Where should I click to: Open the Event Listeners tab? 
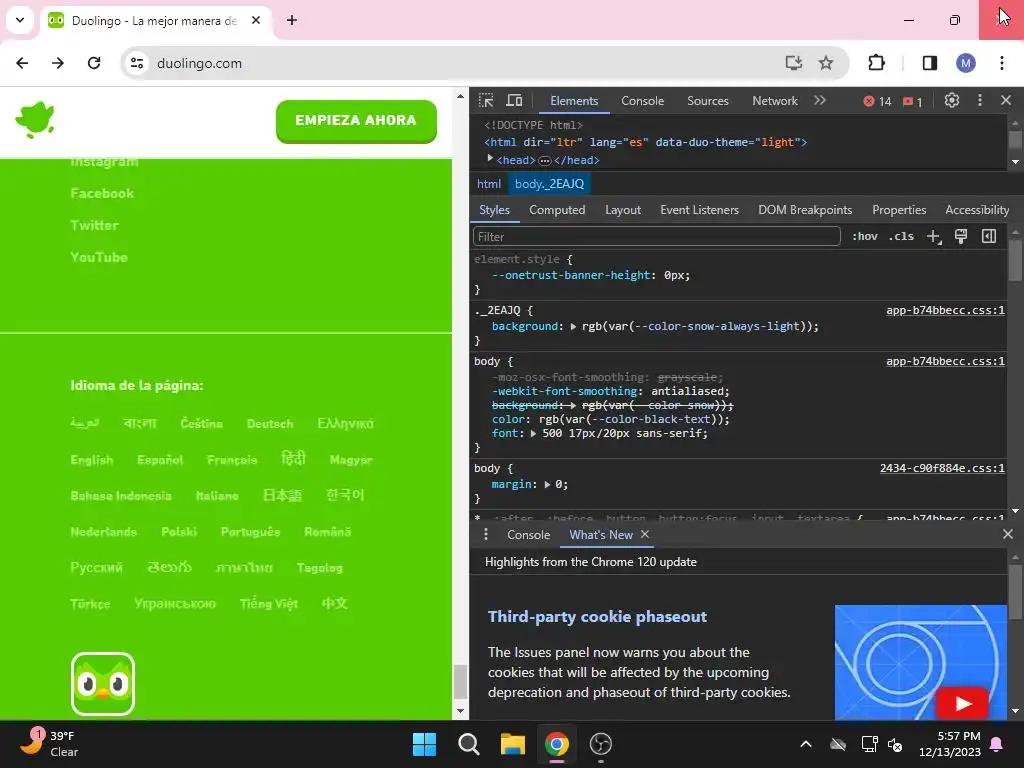699,210
